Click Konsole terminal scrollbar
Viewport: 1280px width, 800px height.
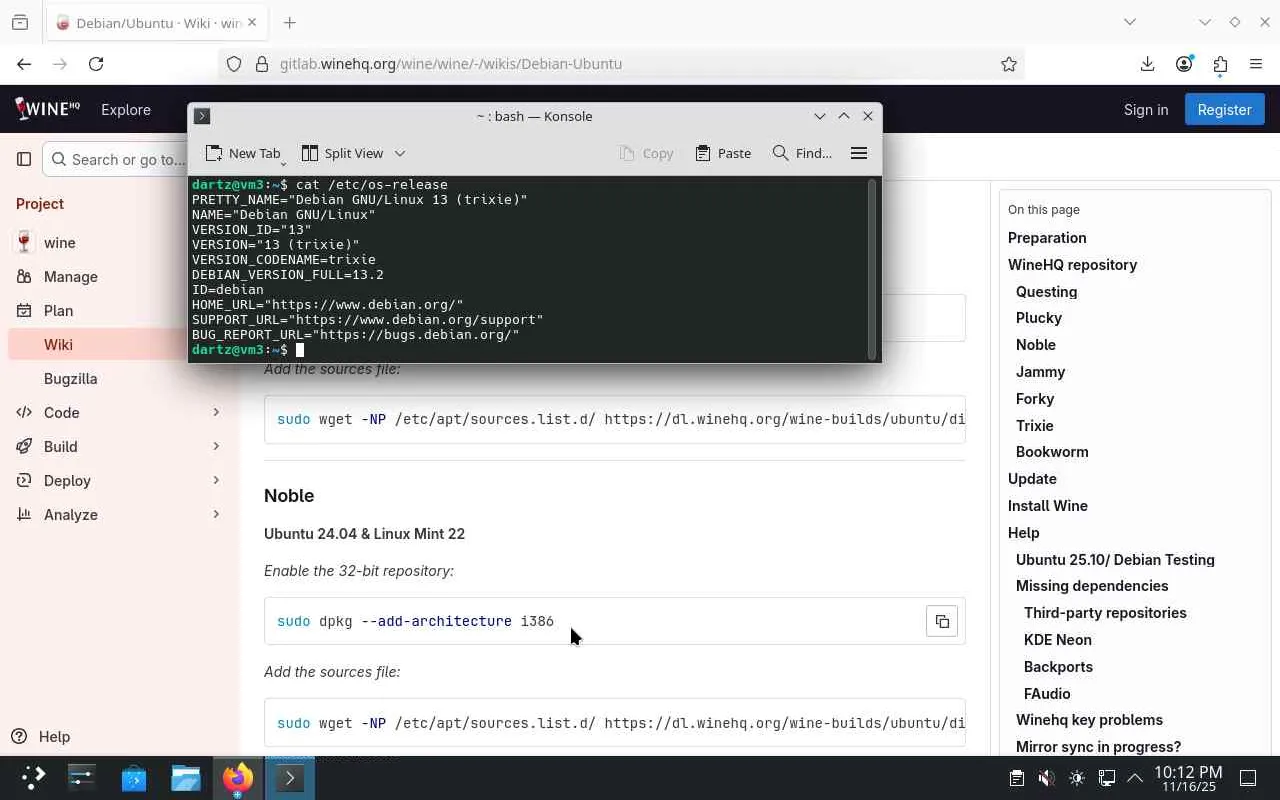point(873,269)
